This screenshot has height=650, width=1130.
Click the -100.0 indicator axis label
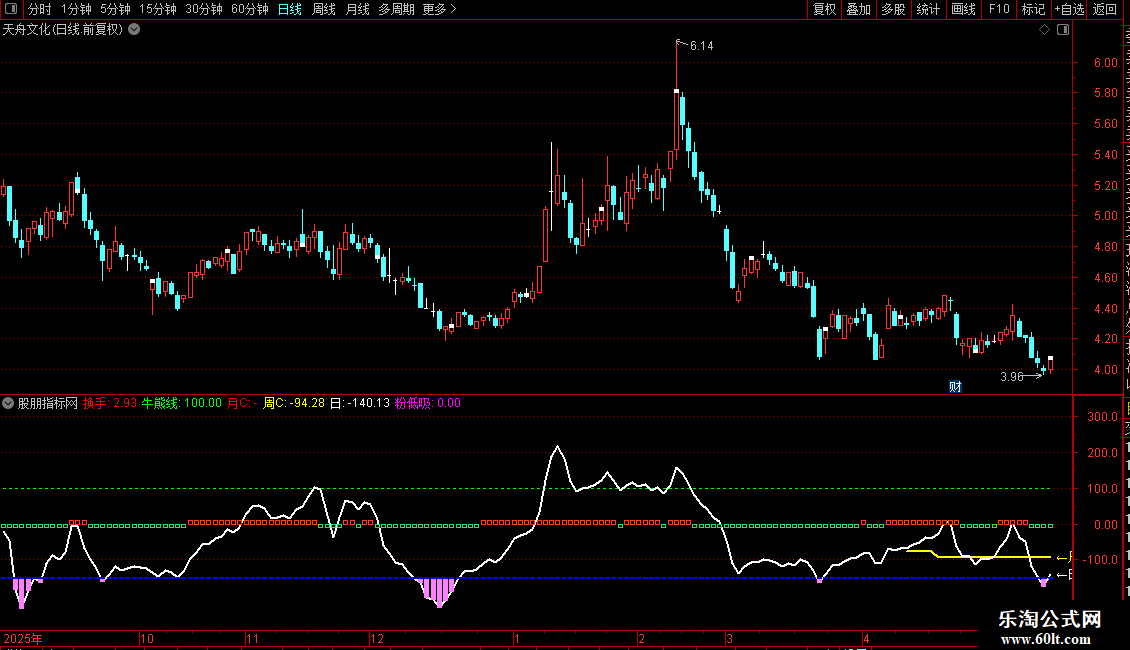[x=1101, y=560]
